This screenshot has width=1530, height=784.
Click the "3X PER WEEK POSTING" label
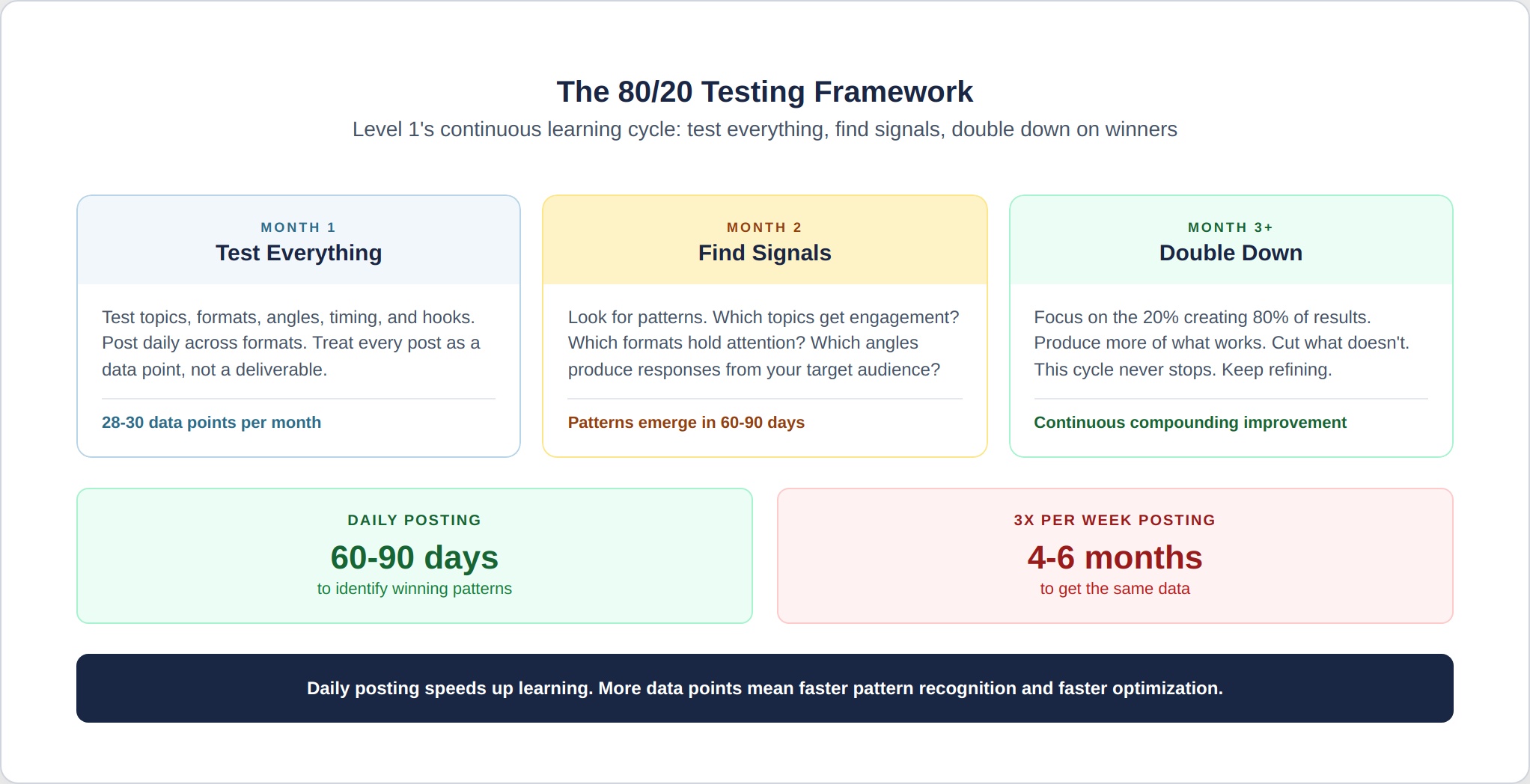(1115, 521)
